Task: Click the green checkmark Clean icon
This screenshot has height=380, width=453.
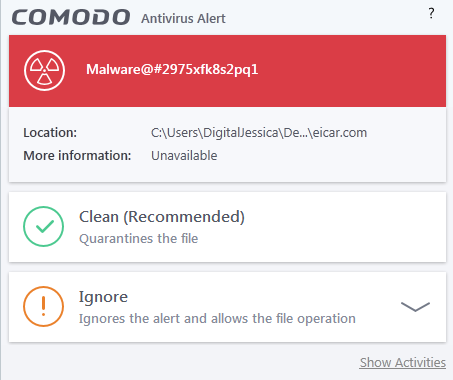Action: pos(43,226)
